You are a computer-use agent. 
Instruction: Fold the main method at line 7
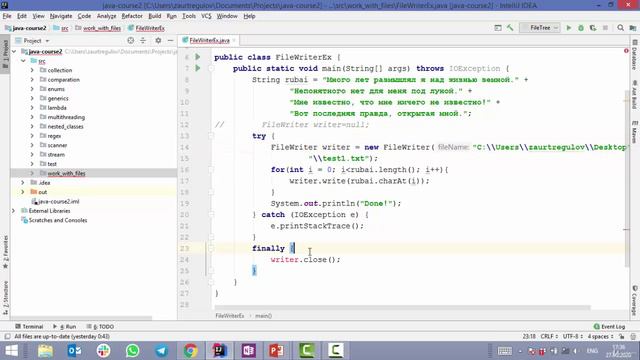point(211,68)
